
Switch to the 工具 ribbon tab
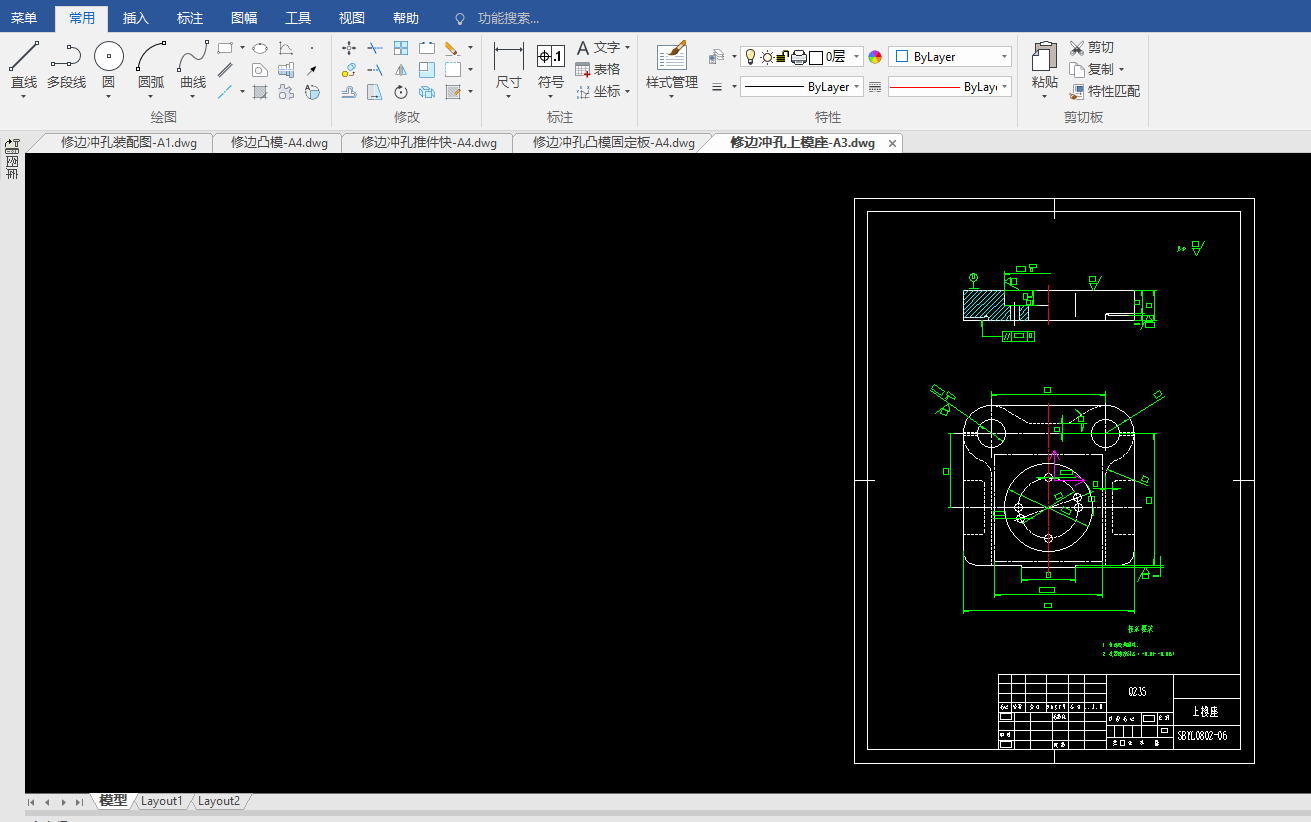(x=298, y=18)
